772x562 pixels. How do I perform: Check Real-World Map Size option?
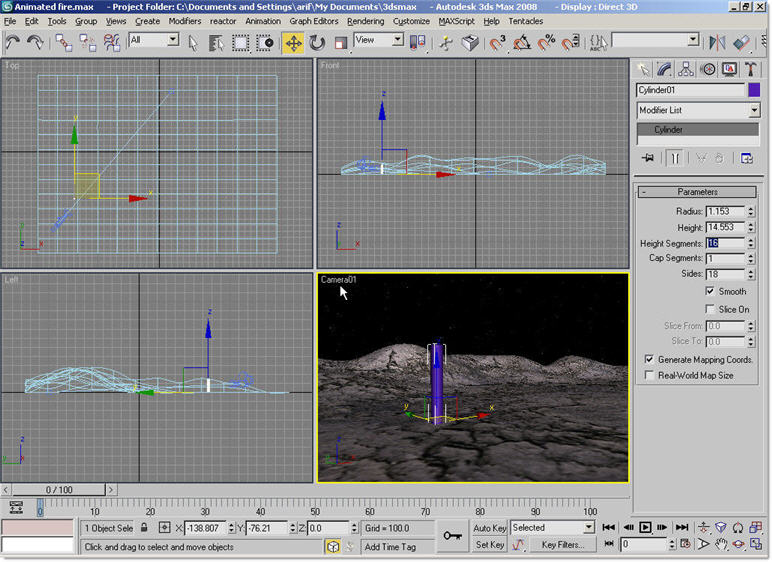pyautogui.click(x=649, y=376)
